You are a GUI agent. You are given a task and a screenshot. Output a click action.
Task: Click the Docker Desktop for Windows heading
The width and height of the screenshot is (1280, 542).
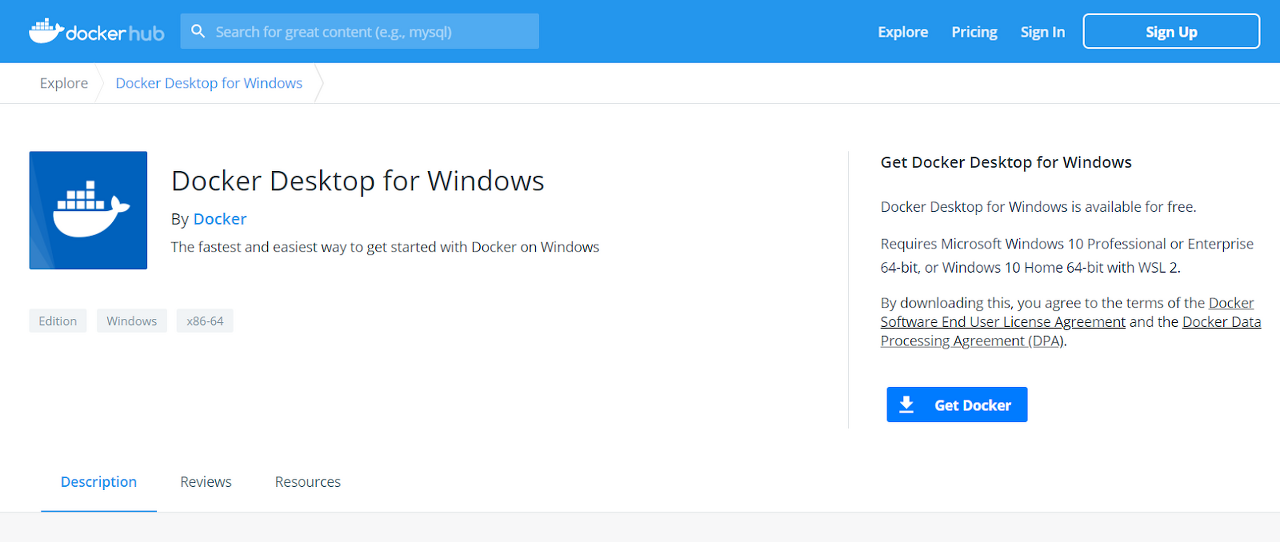pyautogui.click(x=358, y=180)
